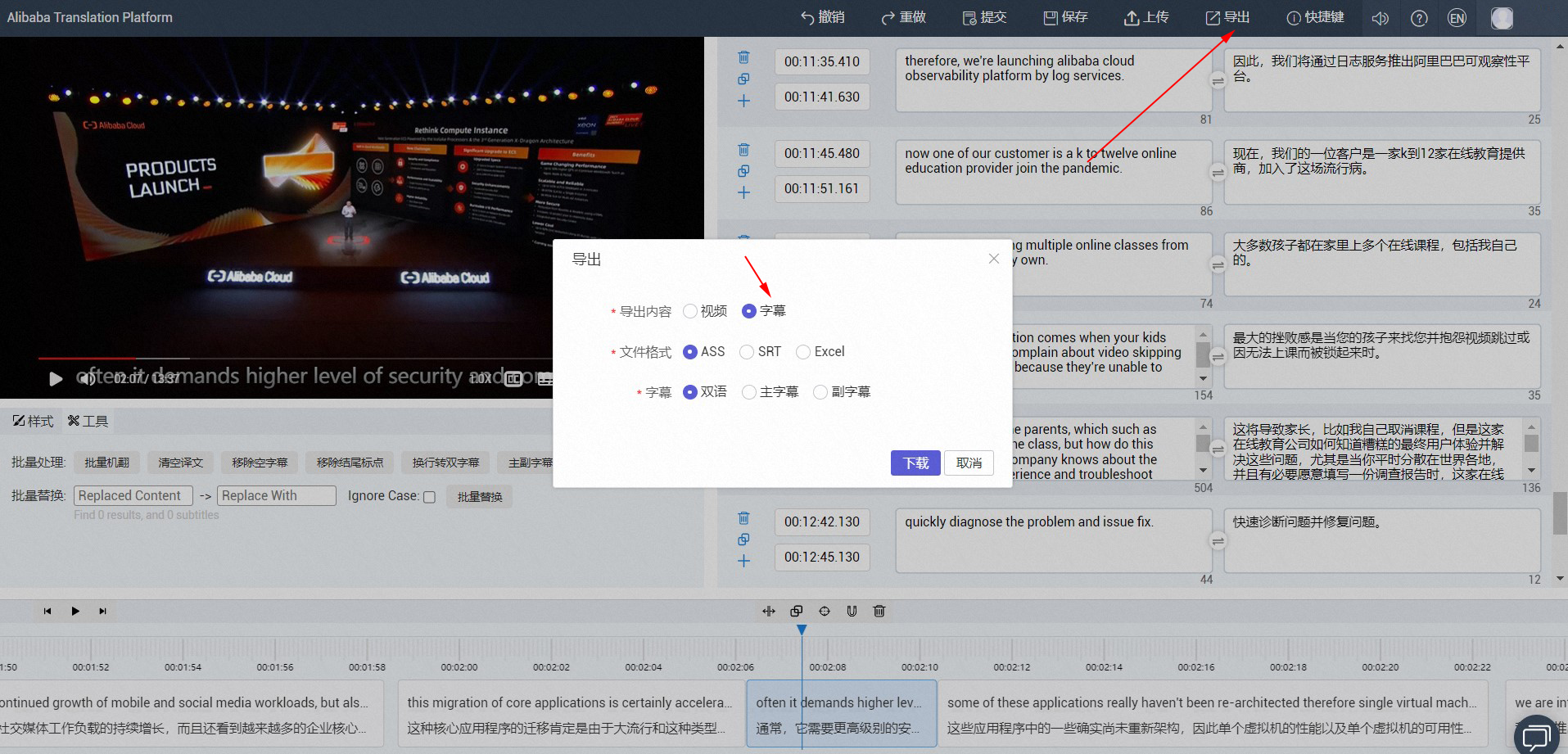Screen dimensions: 1568x754
Task: Swap texts for 'quickly diagnose the problem' row
Action: (x=1218, y=541)
